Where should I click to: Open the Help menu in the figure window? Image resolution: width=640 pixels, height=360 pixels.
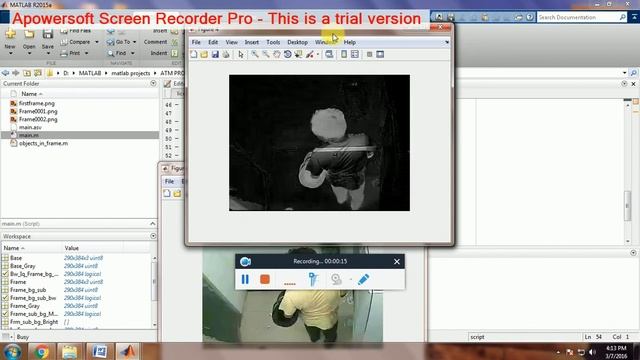[x=350, y=42]
